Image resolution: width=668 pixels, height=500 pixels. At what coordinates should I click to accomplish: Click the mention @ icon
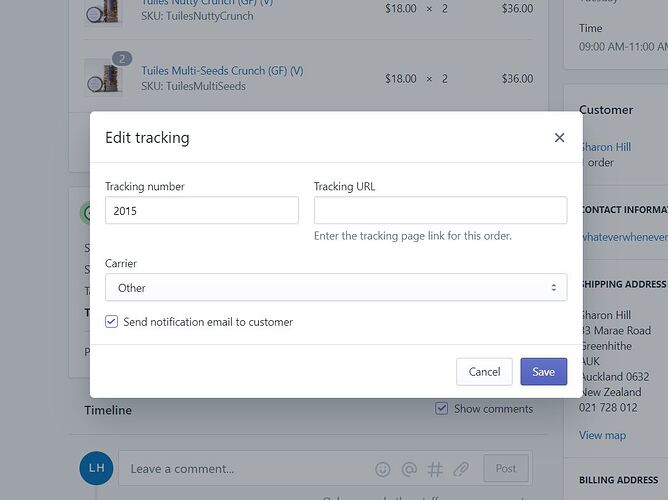point(409,468)
